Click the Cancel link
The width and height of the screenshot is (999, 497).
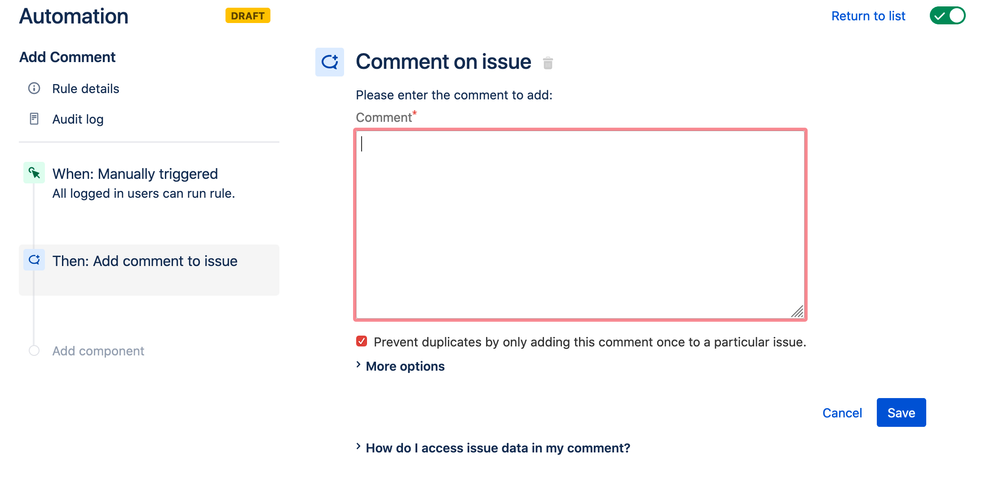coord(842,413)
